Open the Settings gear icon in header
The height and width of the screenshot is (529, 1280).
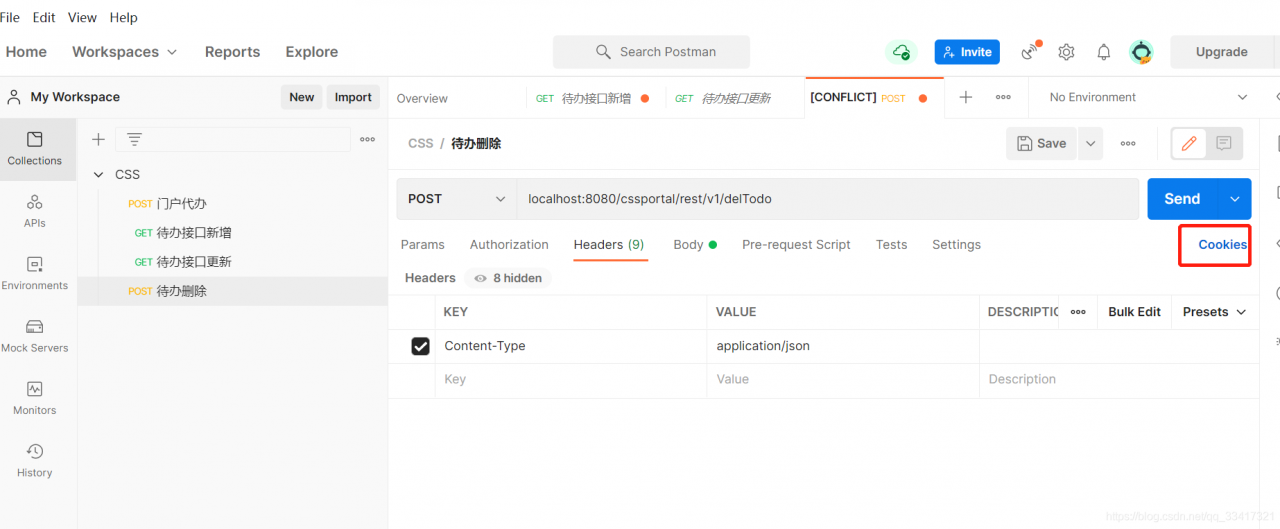click(x=1066, y=52)
